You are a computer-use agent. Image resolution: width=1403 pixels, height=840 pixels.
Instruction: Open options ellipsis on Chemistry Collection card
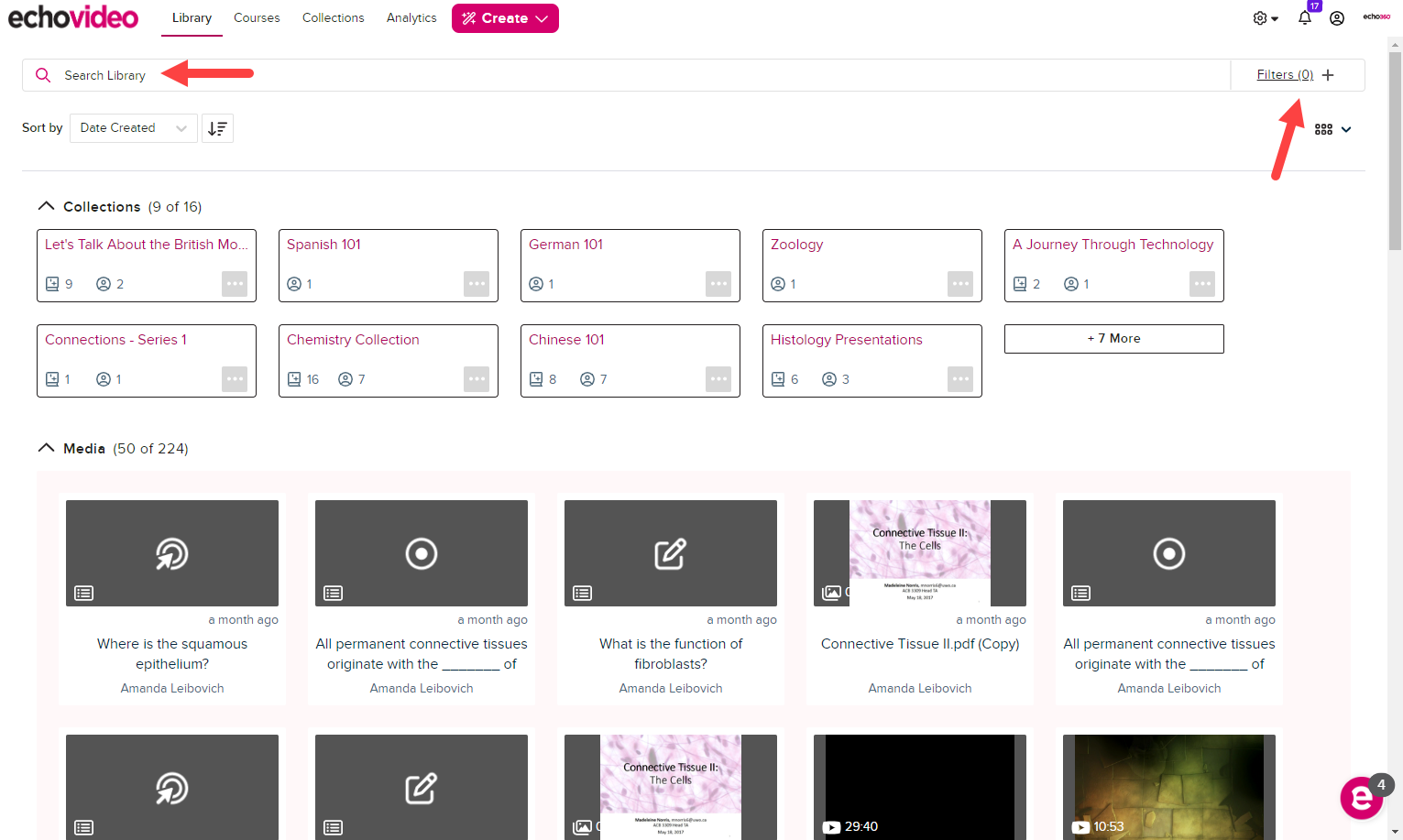(x=477, y=378)
